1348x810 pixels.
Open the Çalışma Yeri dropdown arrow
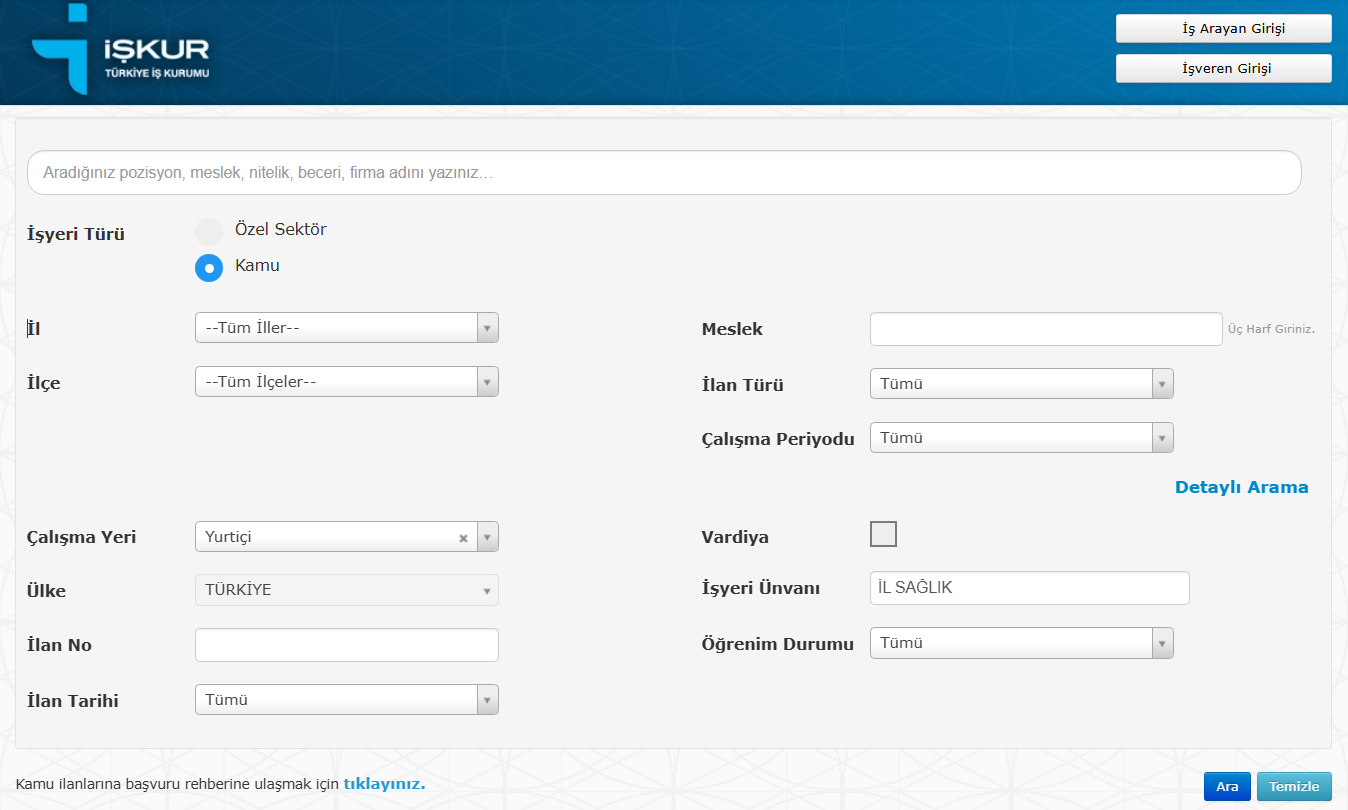(x=487, y=537)
